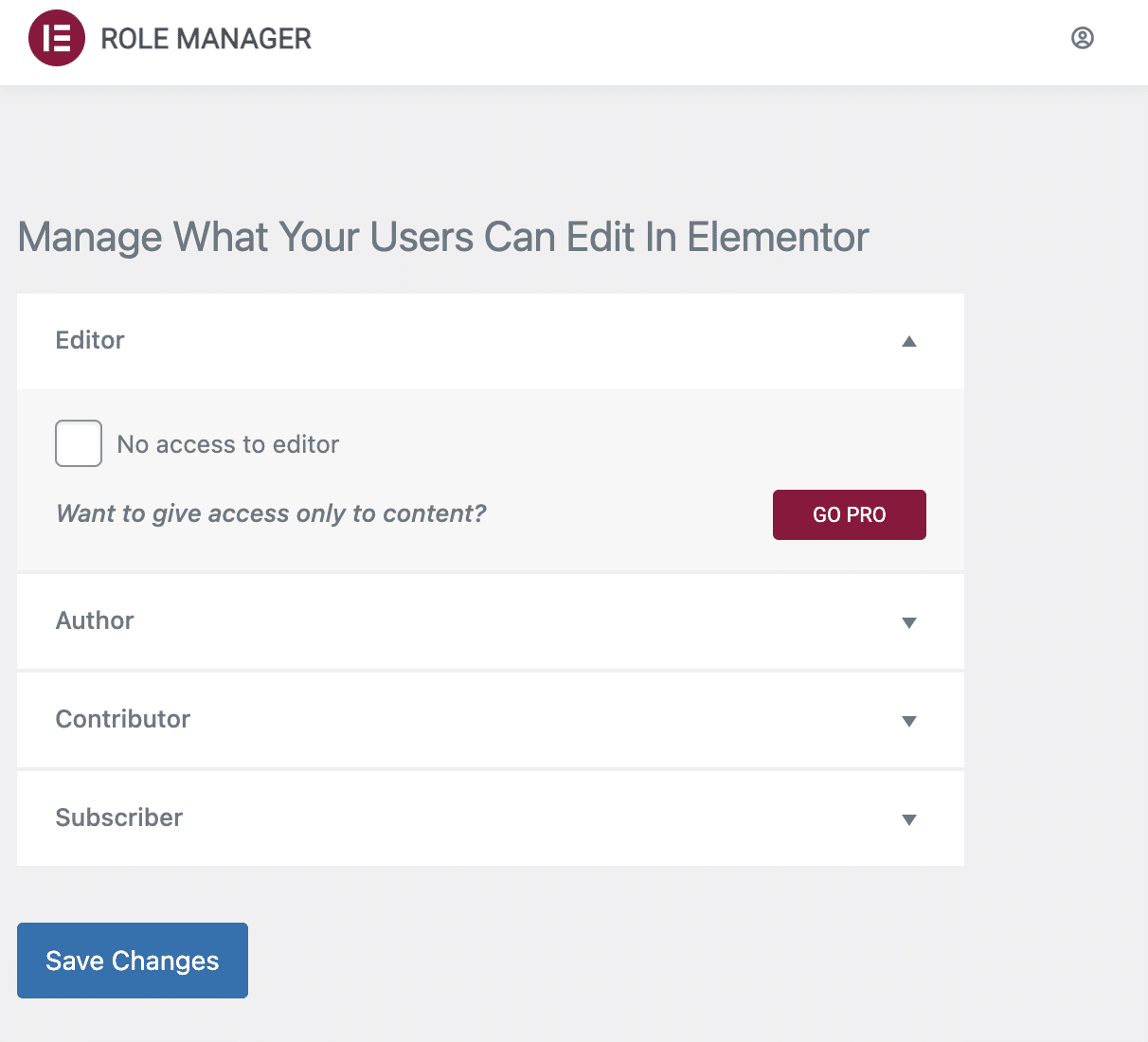The width and height of the screenshot is (1148, 1042).
Task: Click the GO PRO button
Action: pos(849,514)
